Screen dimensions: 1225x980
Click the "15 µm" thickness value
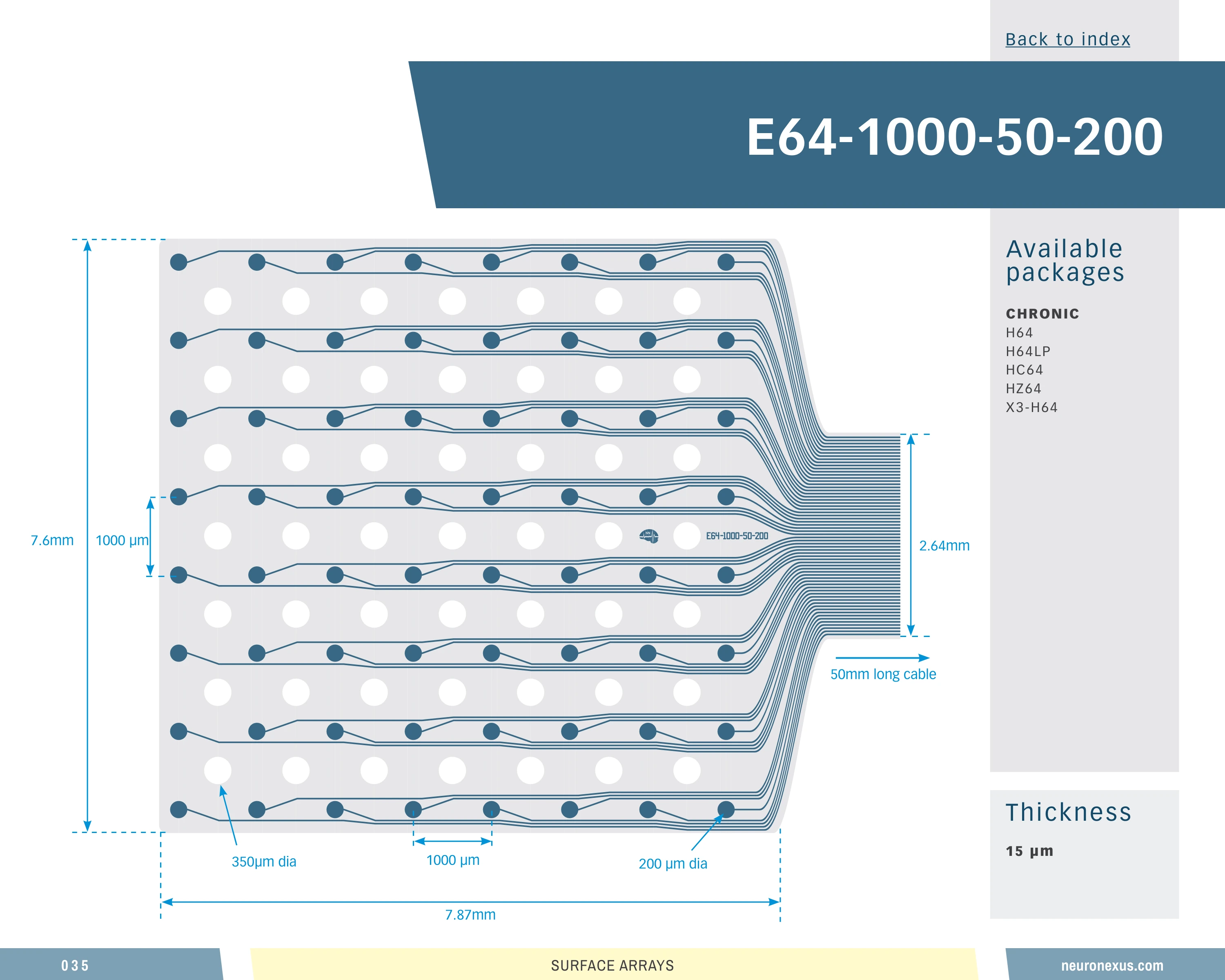pyautogui.click(x=1029, y=851)
